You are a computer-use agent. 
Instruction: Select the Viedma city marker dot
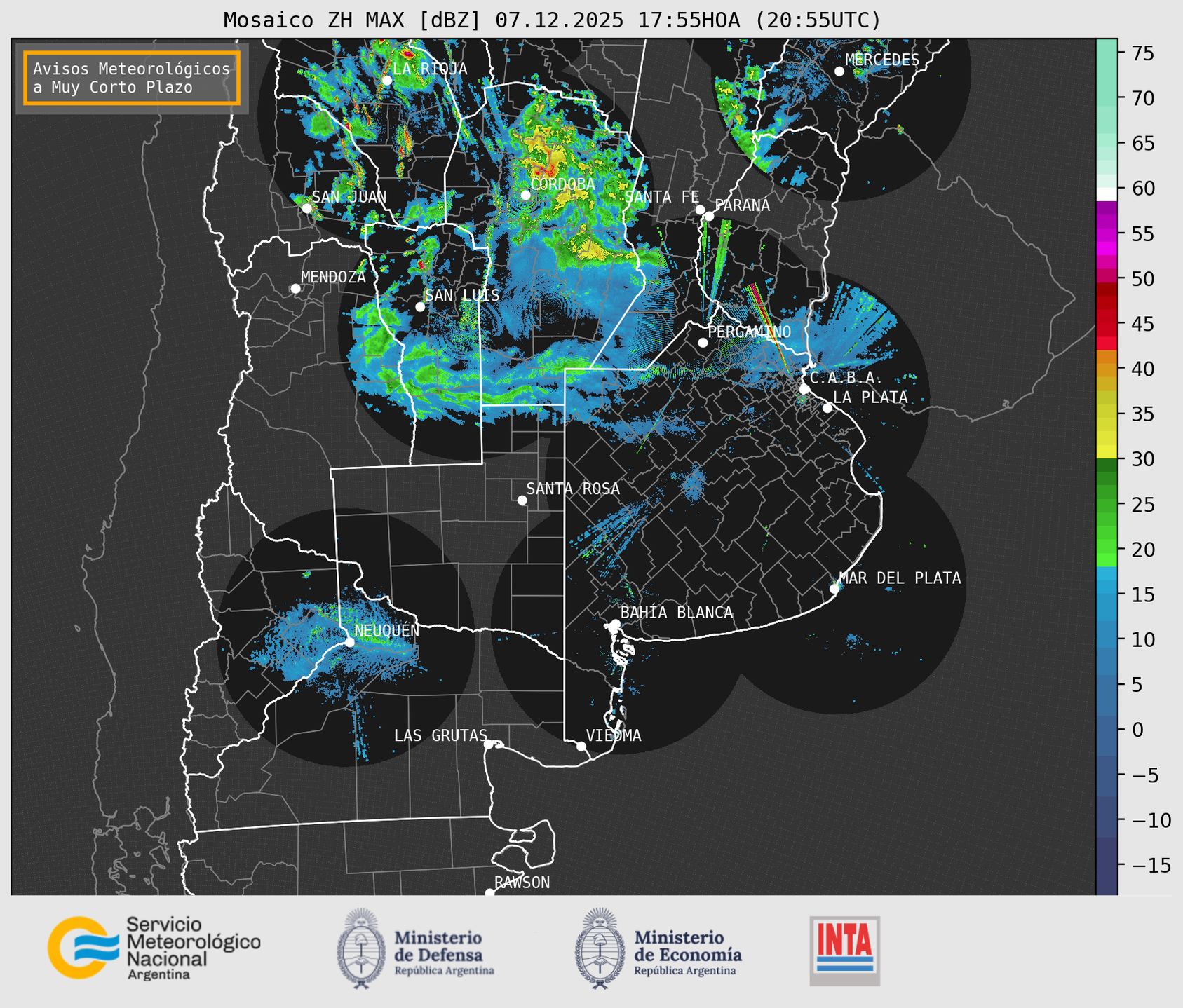[x=581, y=746]
